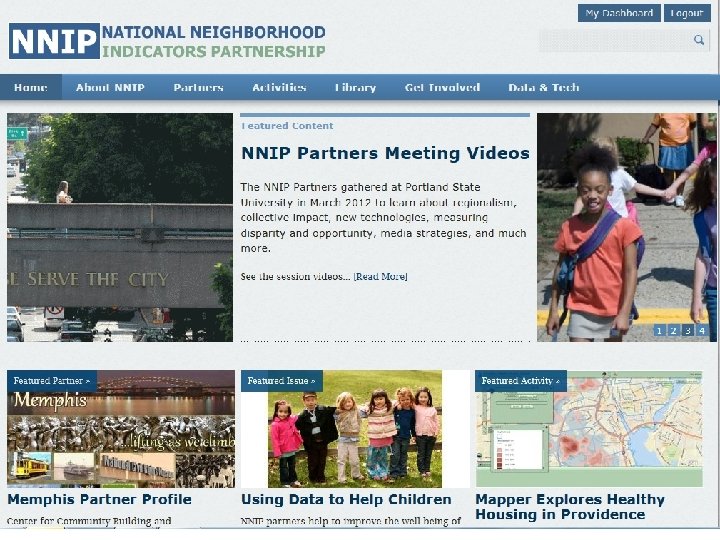Click the Featured Content heading text
720x540 pixels.
point(287,126)
